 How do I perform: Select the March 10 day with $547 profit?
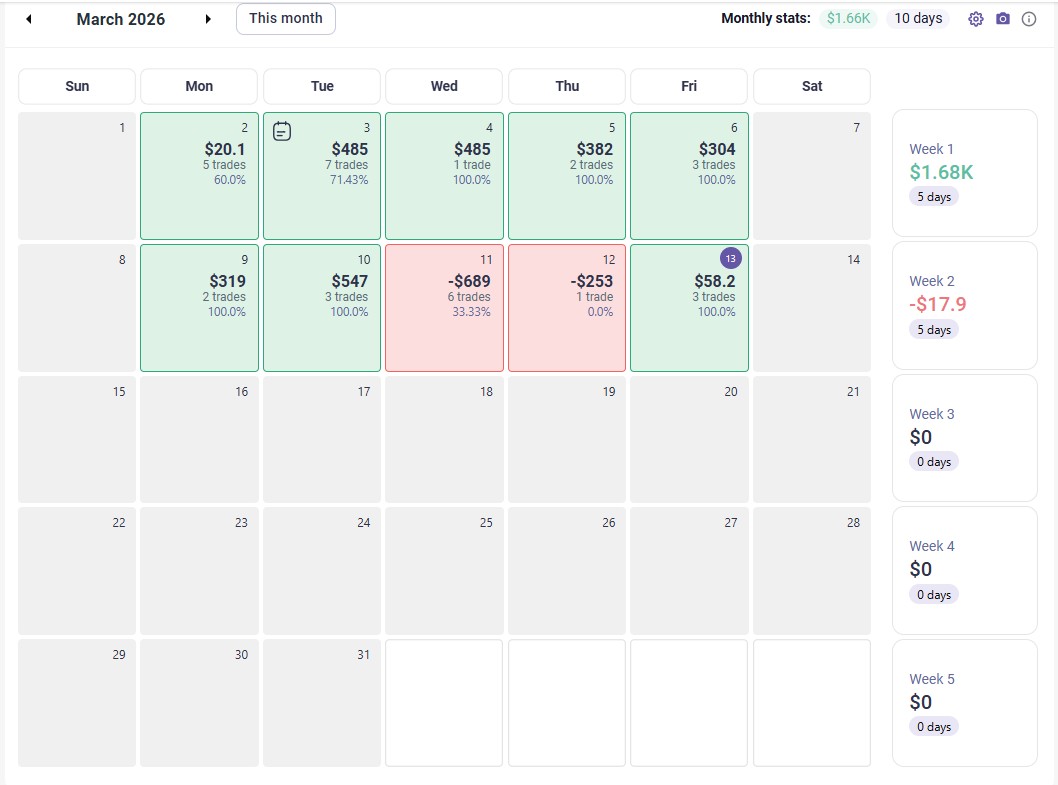(321, 308)
